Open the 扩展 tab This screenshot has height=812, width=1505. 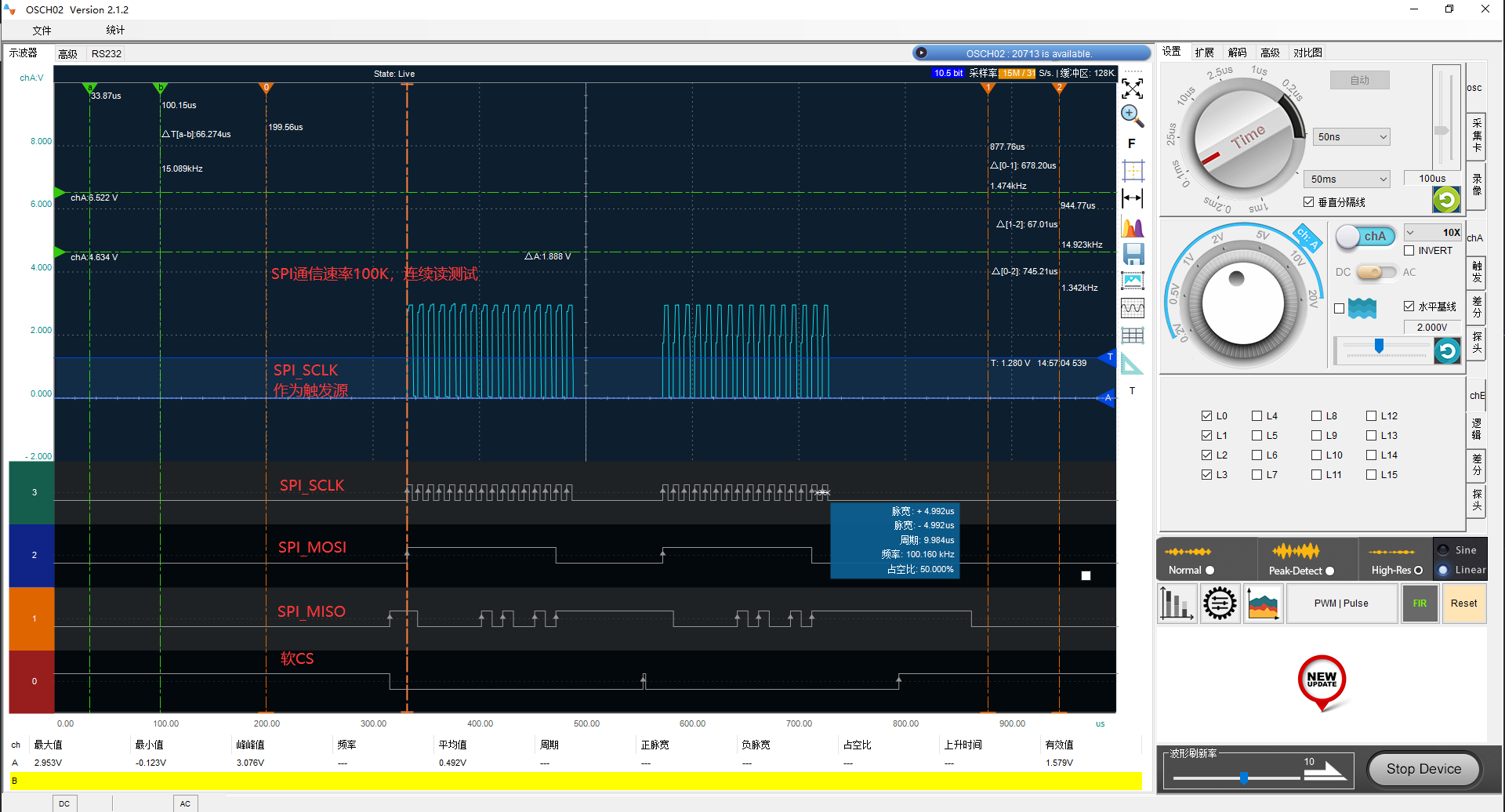(1204, 53)
